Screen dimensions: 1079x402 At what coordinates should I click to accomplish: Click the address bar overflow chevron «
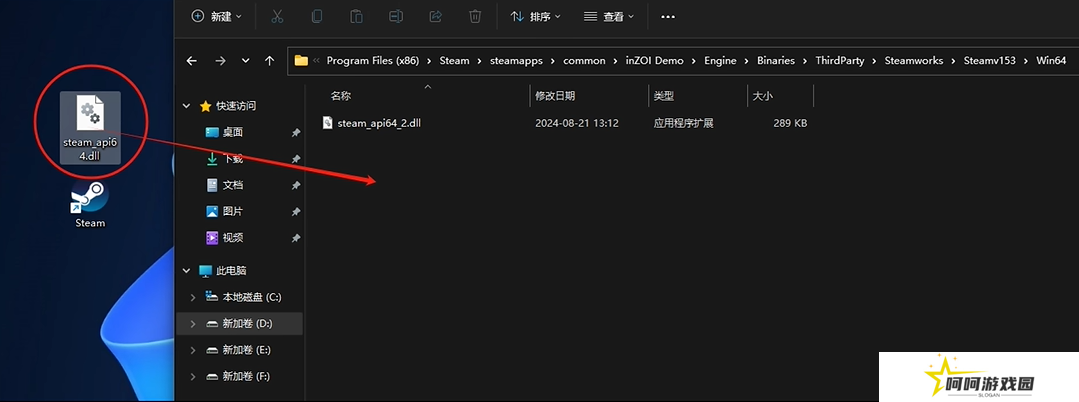[x=316, y=61]
